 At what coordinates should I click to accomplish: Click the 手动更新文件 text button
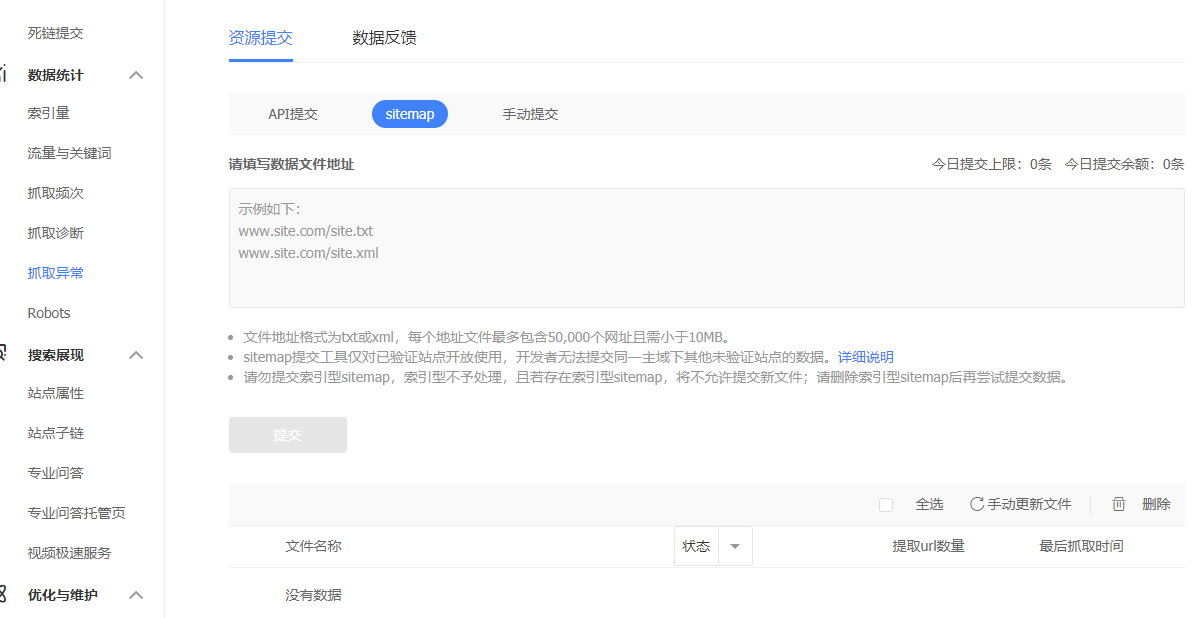(x=1029, y=504)
